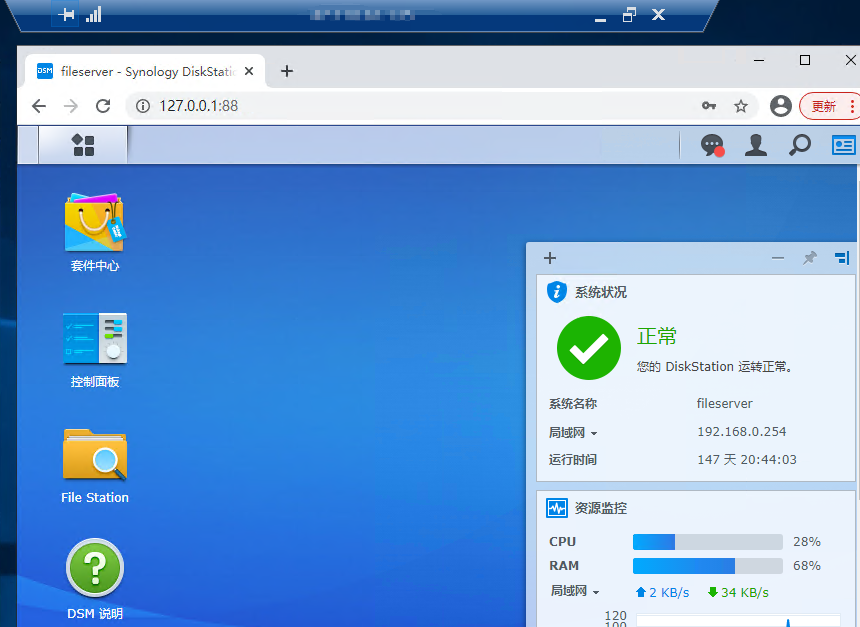Minimize the remote session connection bar

click(601, 19)
